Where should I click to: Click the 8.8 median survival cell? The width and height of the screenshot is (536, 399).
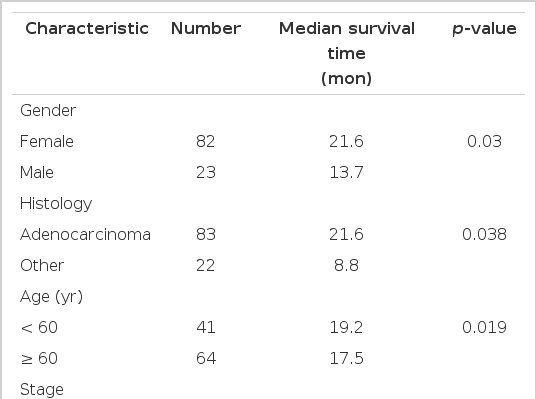tap(346, 266)
